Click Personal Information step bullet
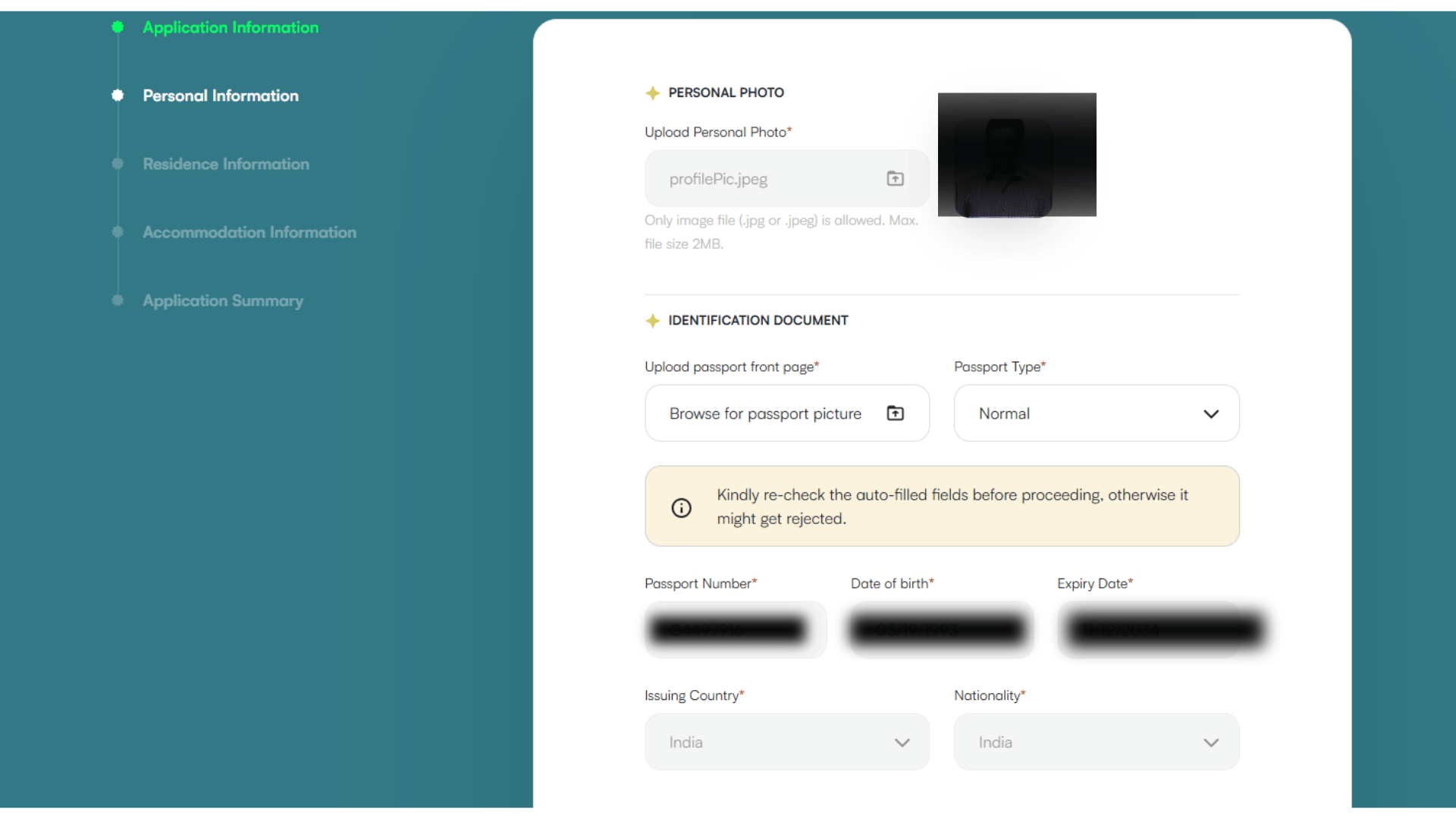Screen dimensions: 1456x819 click(118, 96)
